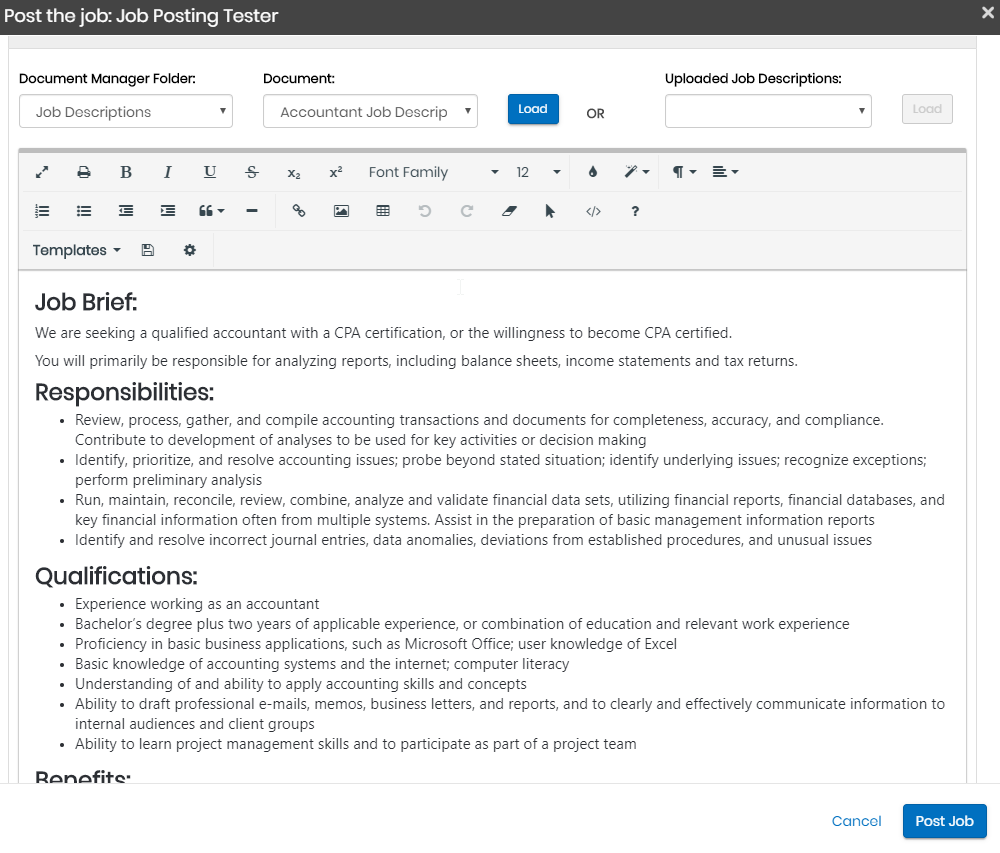The height and width of the screenshot is (853, 1000).
Task: Insert a table into the description
Action: [x=383, y=211]
